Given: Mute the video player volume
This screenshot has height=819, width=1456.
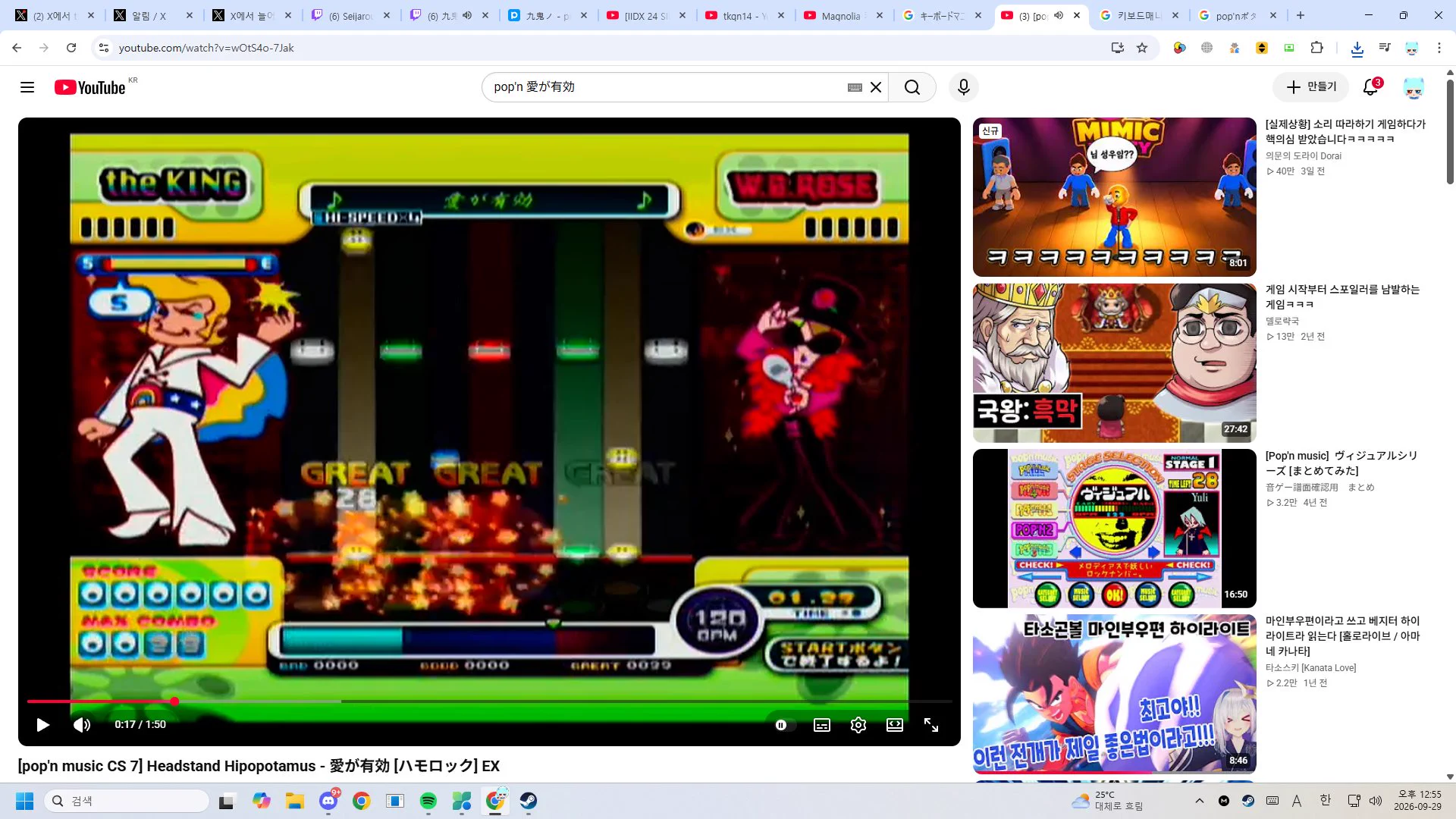Looking at the screenshot, I should [82, 725].
